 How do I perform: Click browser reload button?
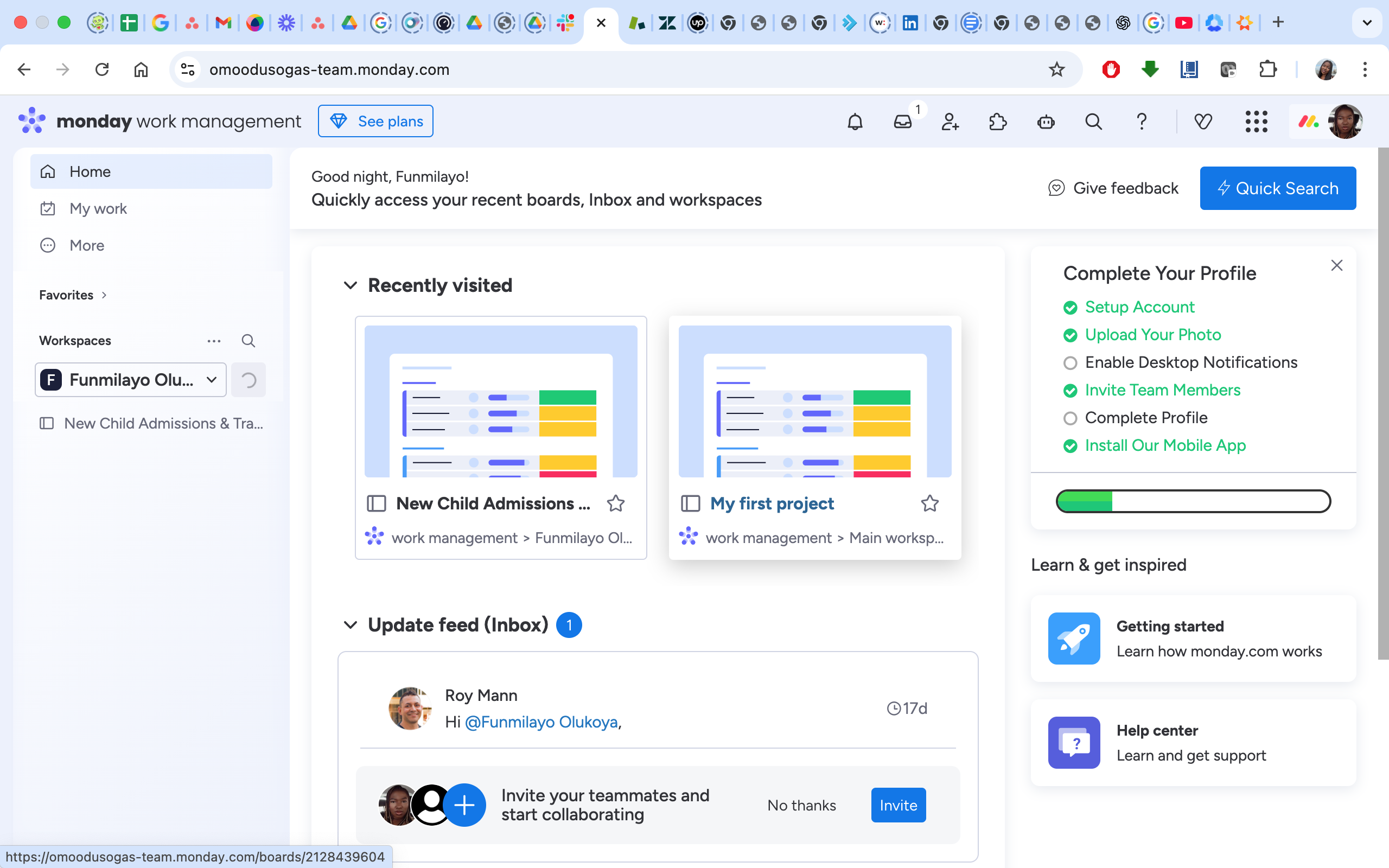pyautogui.click(x=102, y=69)
